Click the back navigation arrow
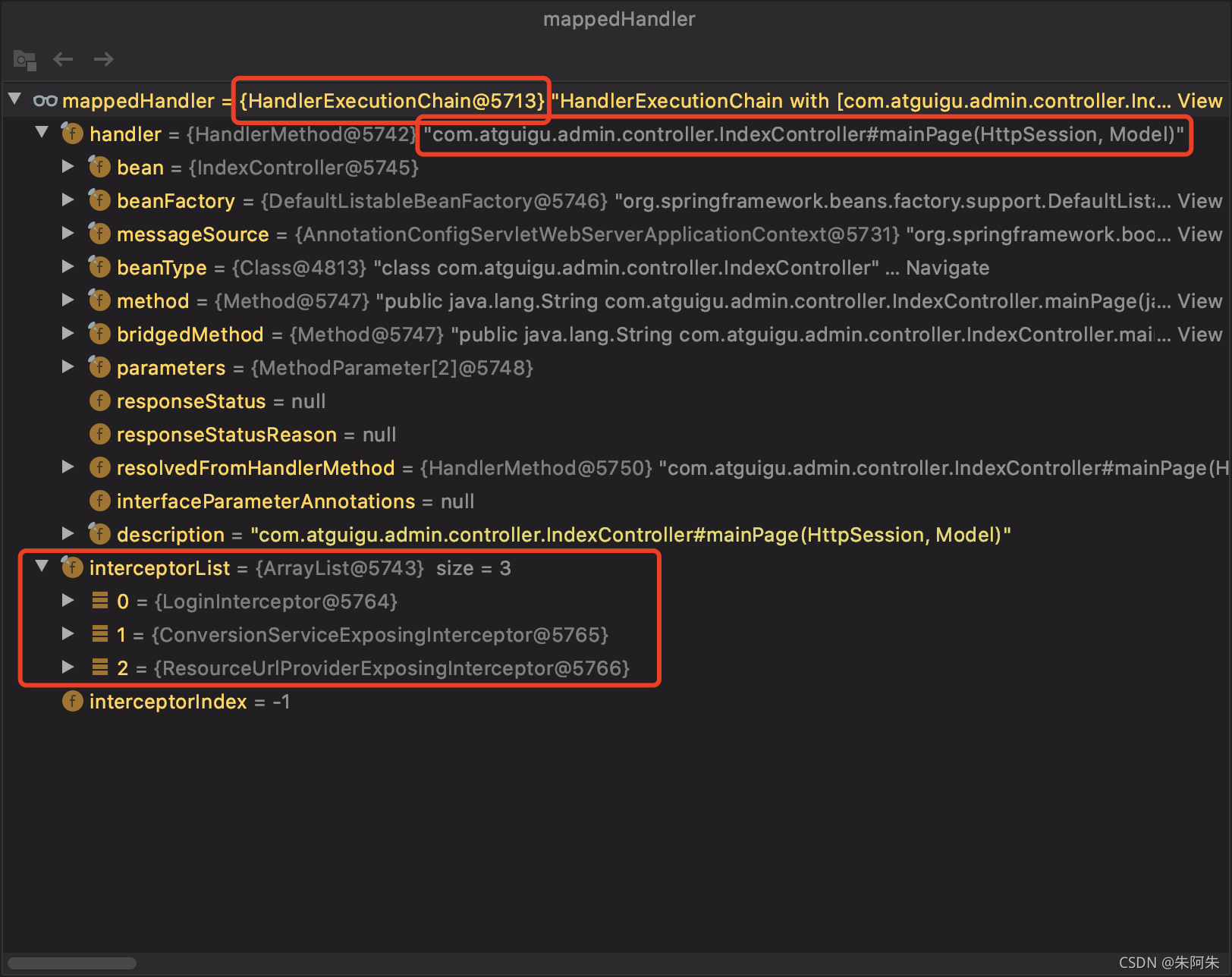Viewport: 1232px width, 977px height. pyautogui.click(x=63, y=59)
